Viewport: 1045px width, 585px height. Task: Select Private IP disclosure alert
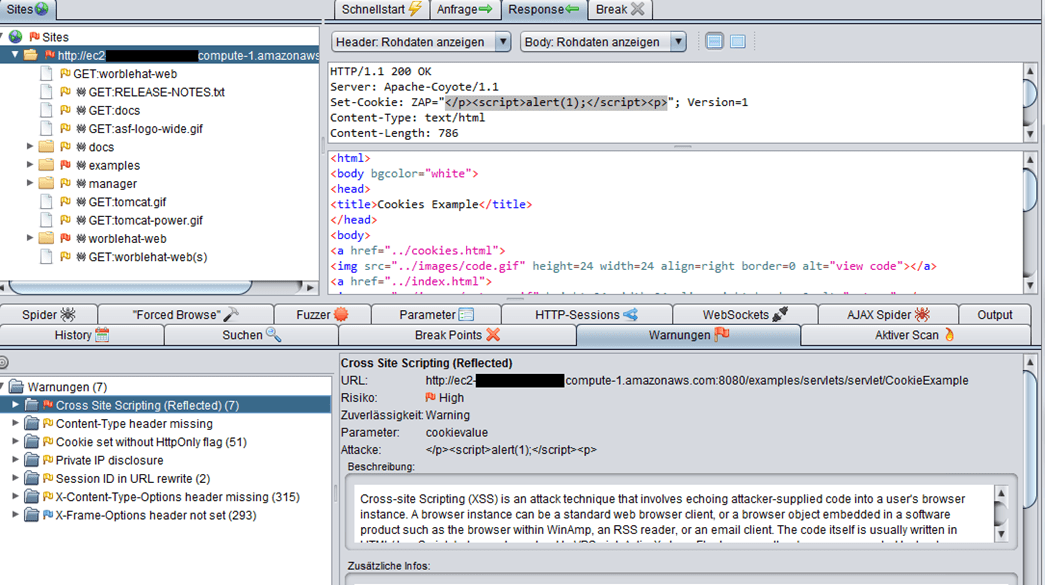tap(109, 460)
